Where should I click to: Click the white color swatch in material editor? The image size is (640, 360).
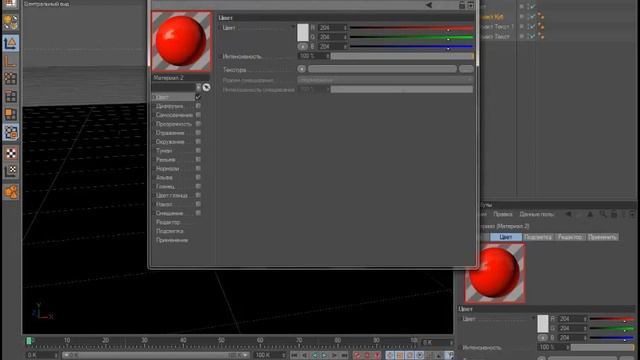pos(302,32)
